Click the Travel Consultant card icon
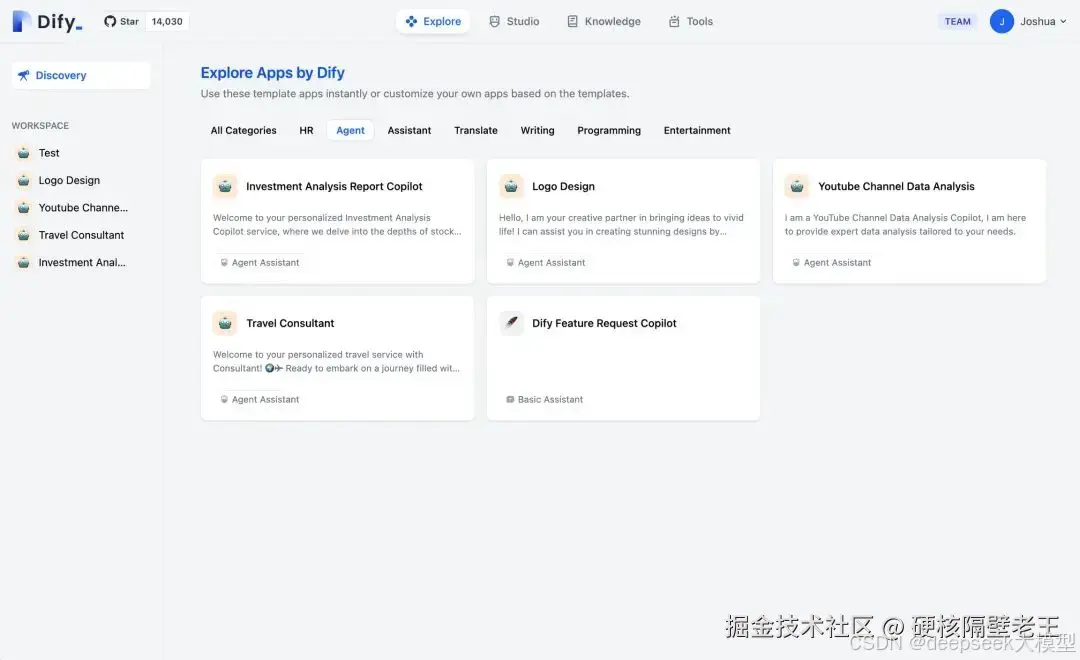 pyautogui.click(x=225, y=322)
